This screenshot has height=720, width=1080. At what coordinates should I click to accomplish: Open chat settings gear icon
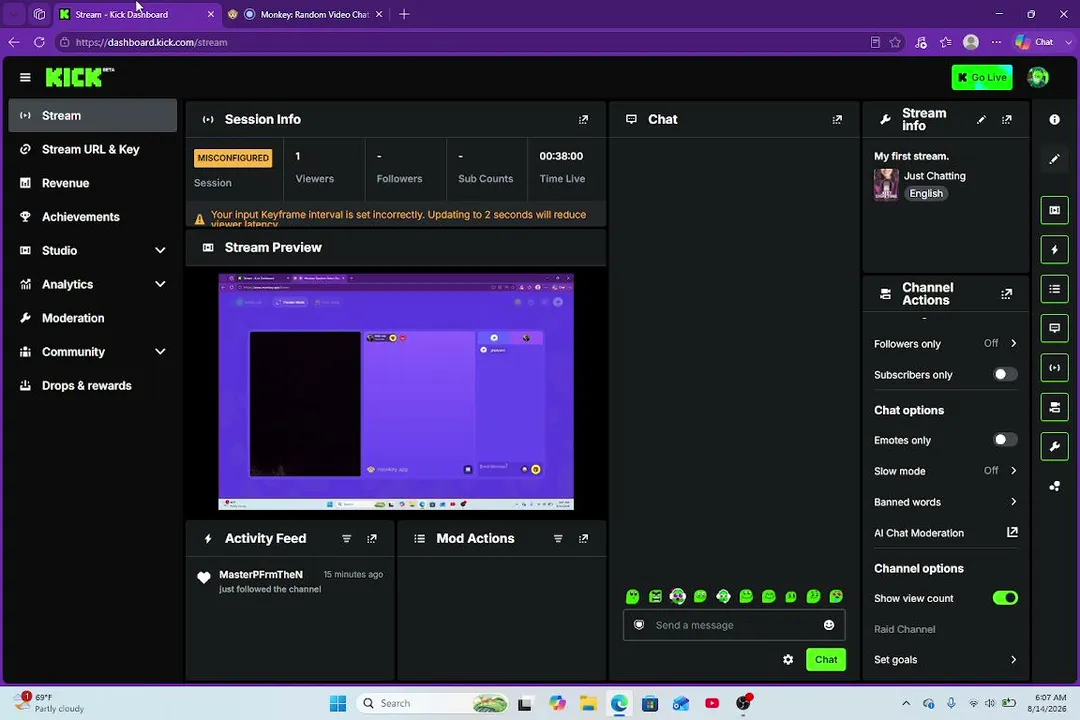(788, 659)
